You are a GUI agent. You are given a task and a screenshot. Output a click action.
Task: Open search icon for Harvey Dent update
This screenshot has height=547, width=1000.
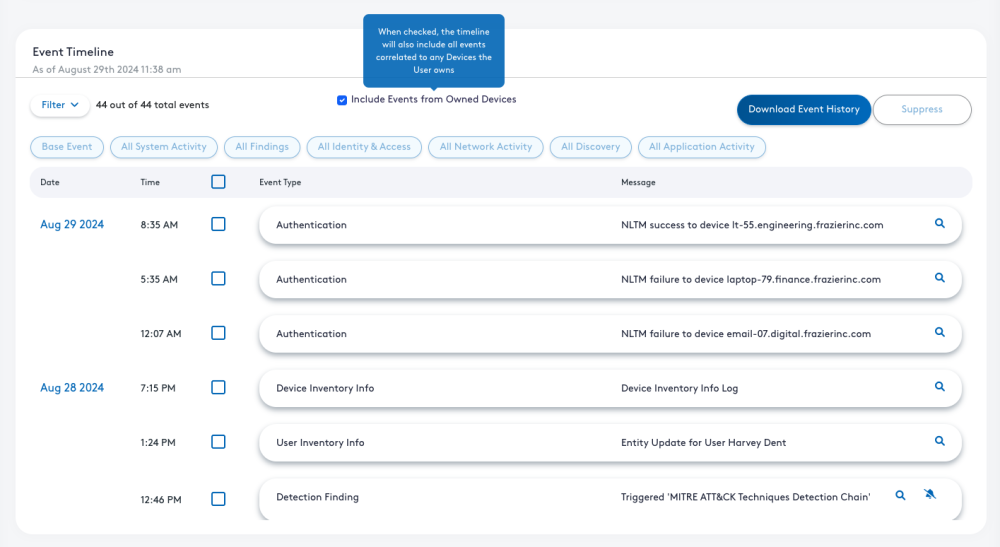[x=939, y=441]
